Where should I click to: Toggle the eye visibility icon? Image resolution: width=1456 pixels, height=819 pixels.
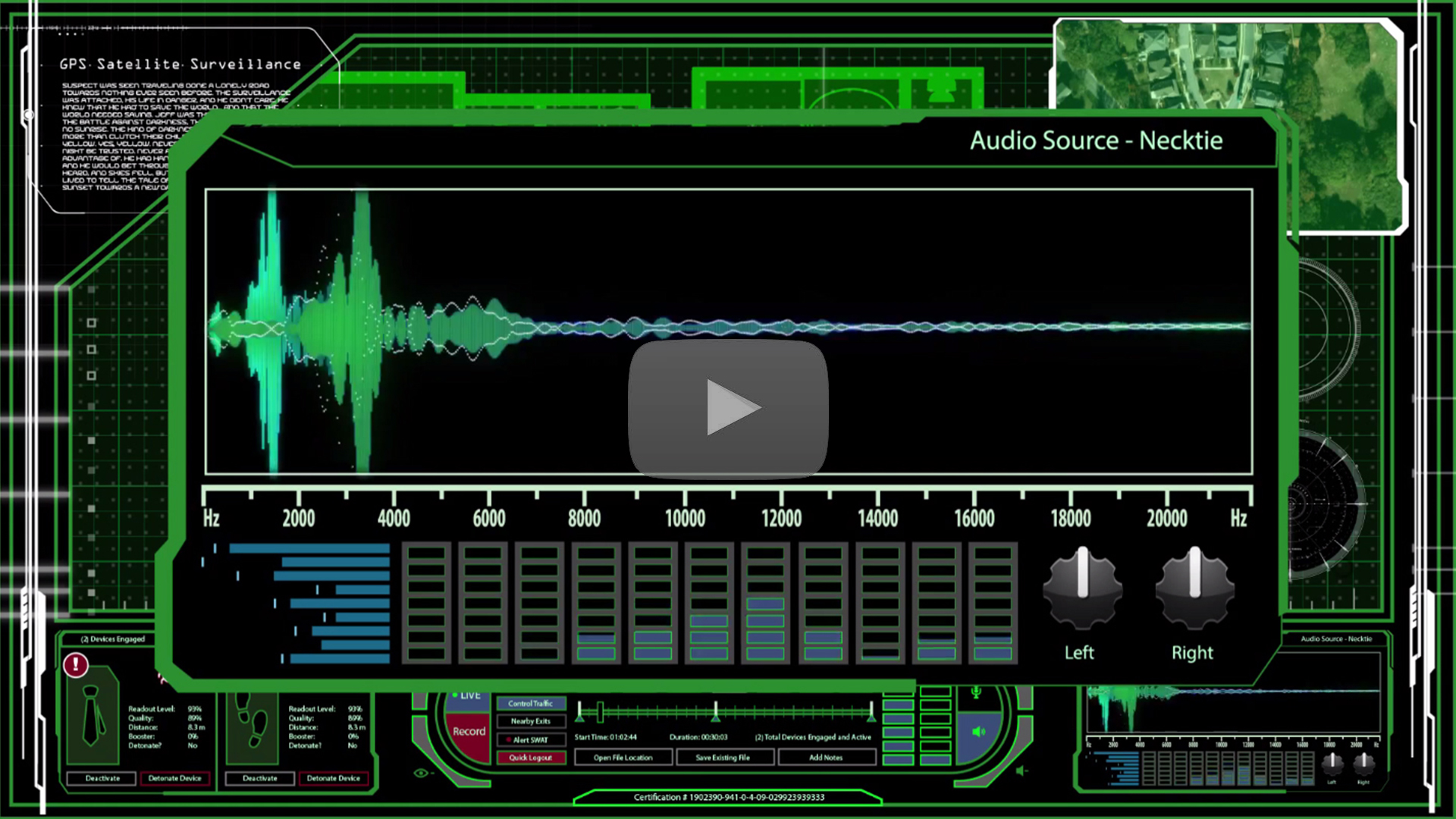(422, 773)
